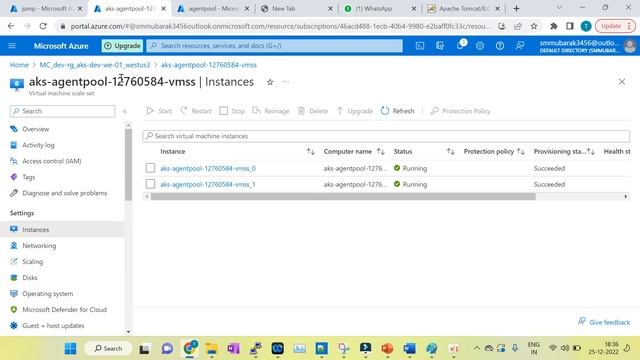Click Search virtual machine instances field
This screenshot has width=640, height=360.
click(386, 136)
